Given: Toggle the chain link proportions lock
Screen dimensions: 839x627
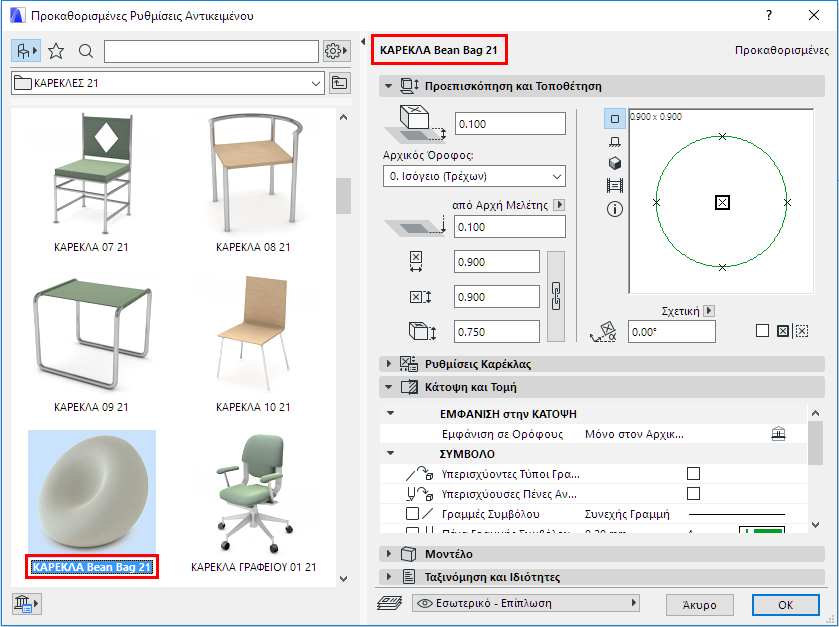Looking at the screenshot, I should (x=556, y=296).
